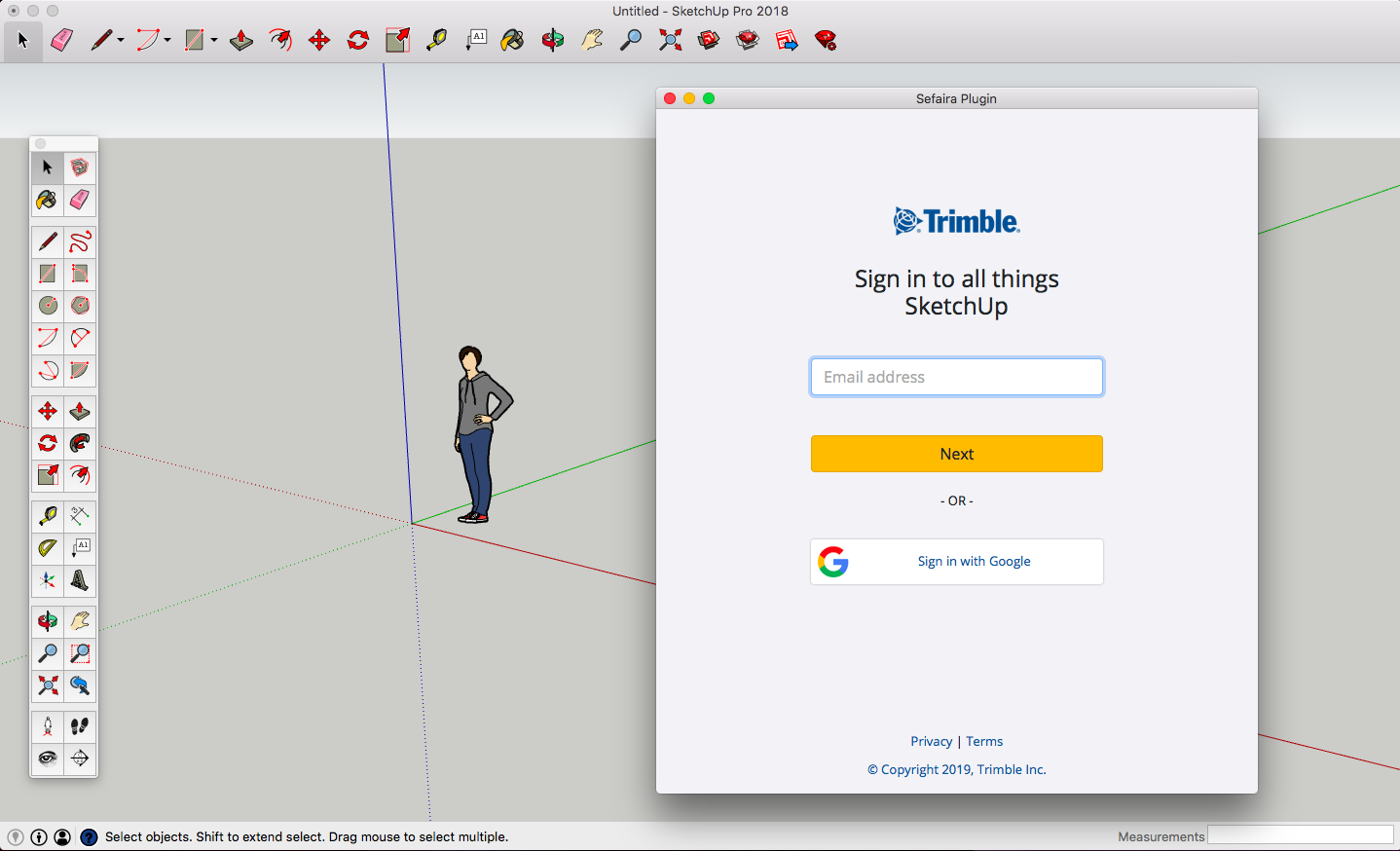Screen dimensions: 1400x851
Task: Expand the Rectangle shapes dropdown arrow
Action: (214, 40)
